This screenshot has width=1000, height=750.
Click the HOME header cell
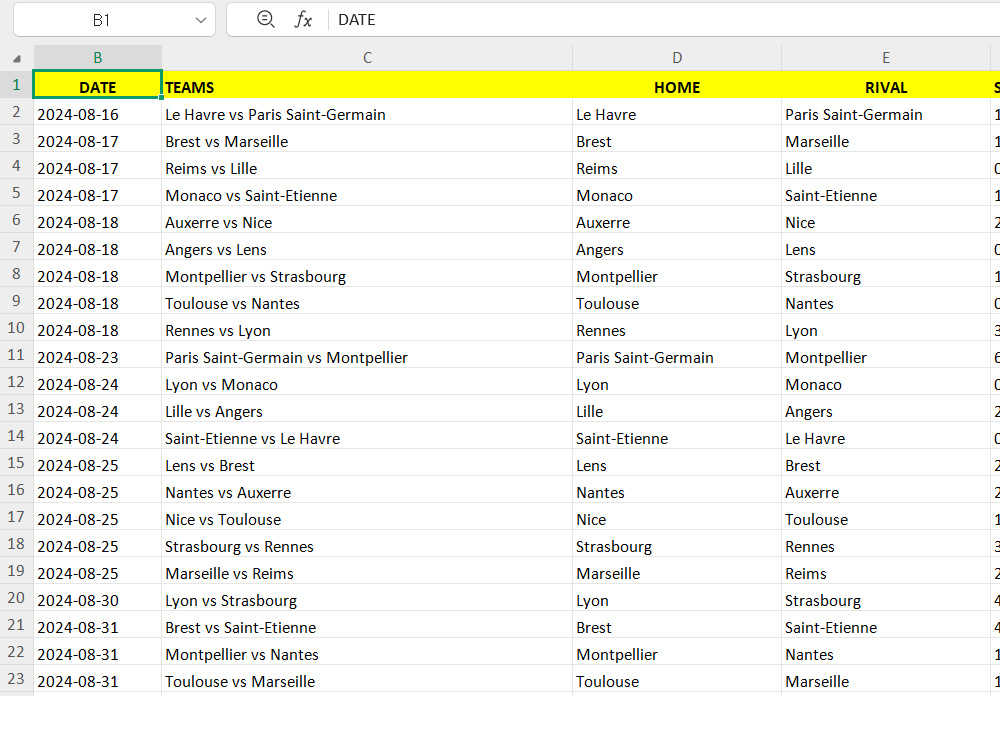[x=677, y=87]
